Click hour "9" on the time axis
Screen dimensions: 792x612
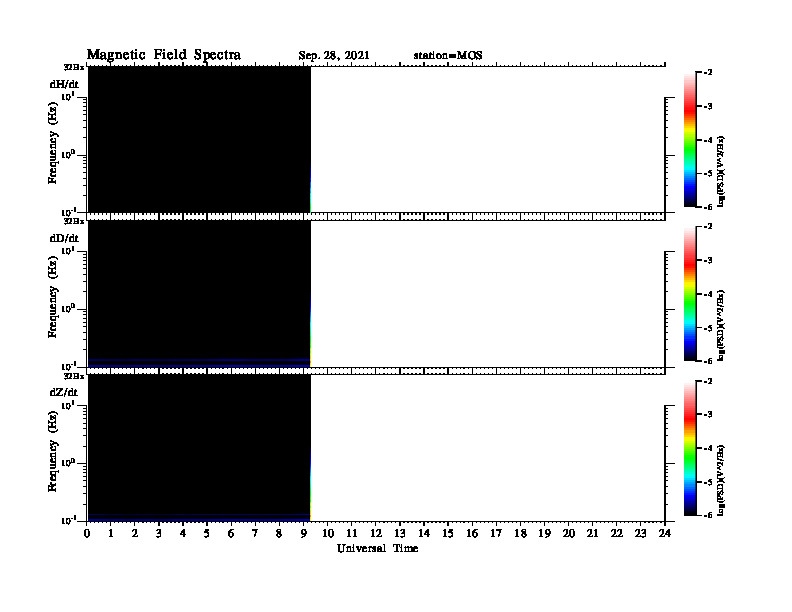[303, 533]
